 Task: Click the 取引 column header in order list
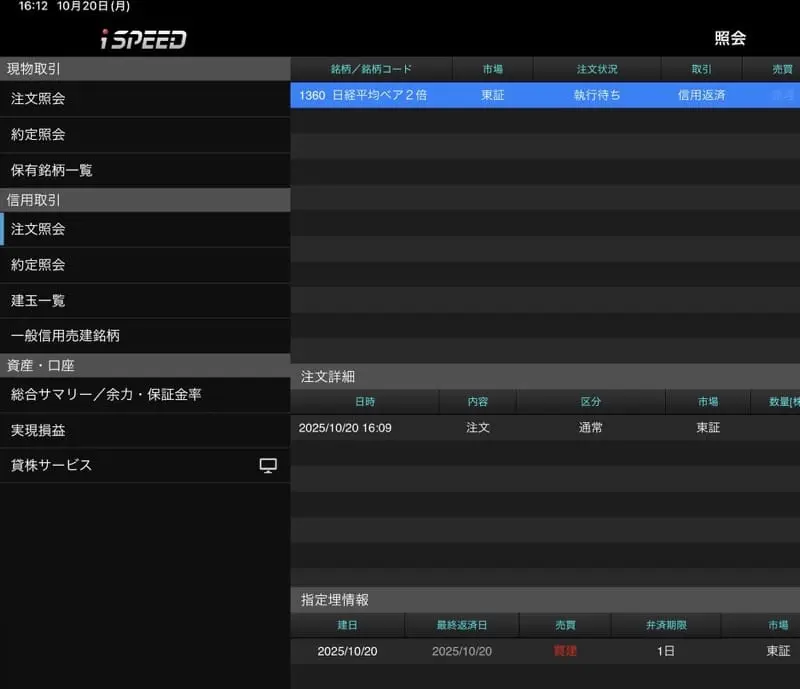coord(701,69)
